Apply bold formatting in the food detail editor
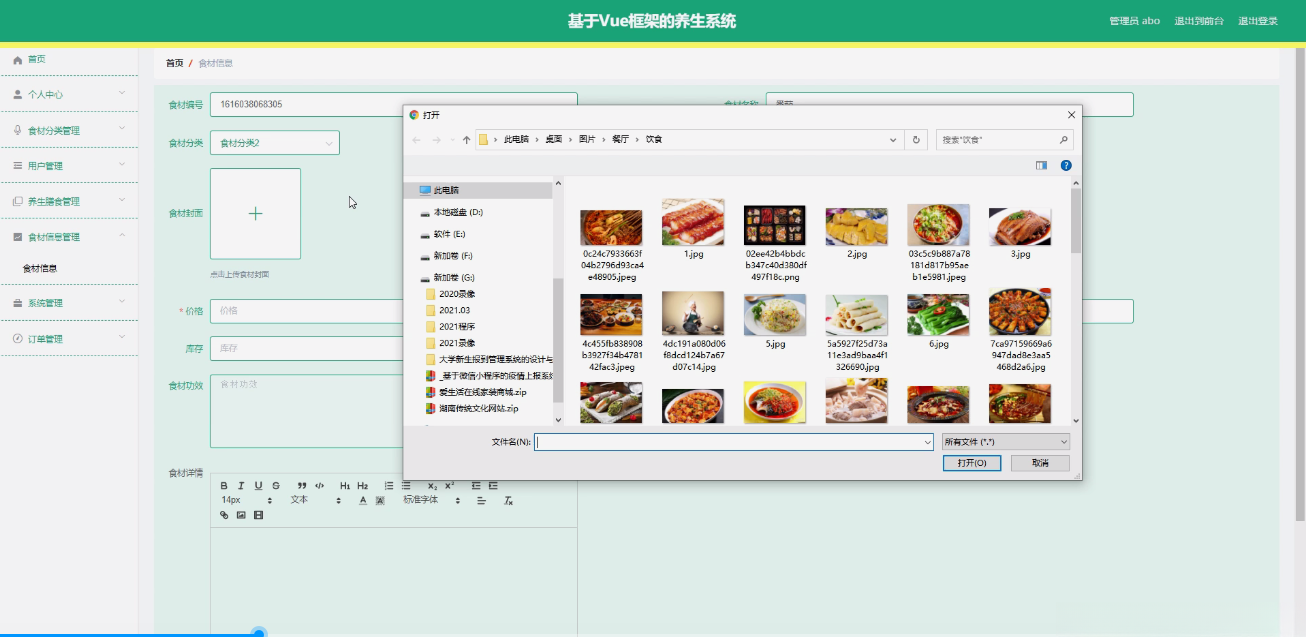 pos(224,487)
